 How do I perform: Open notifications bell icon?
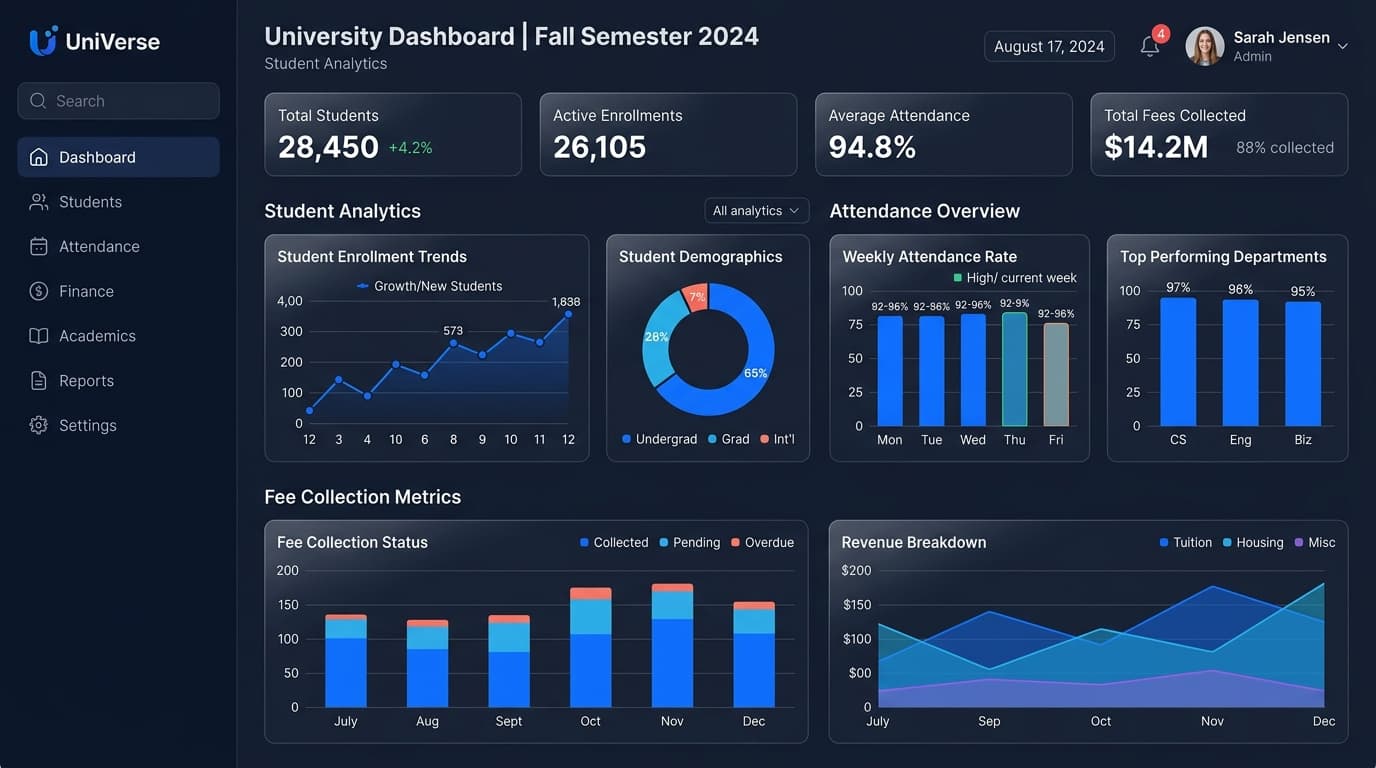1150,46
